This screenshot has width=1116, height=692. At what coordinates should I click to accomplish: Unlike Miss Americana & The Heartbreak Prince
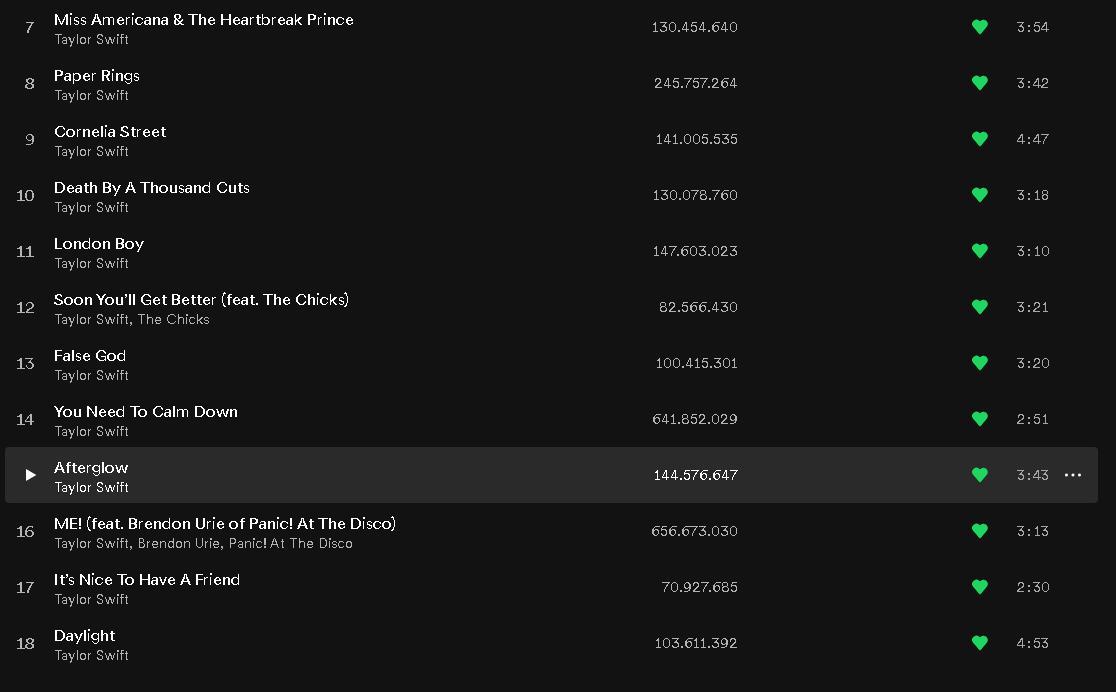click(x=980, y=27)
